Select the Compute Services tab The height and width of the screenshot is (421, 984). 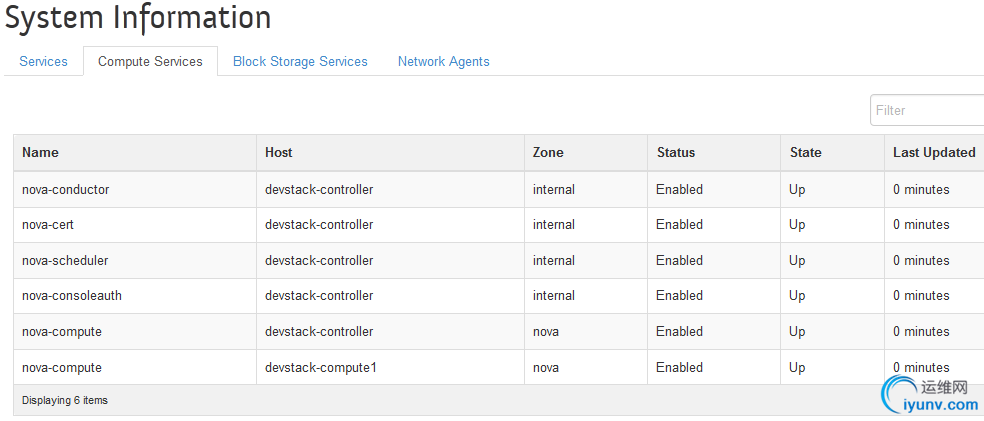(150, 61)
